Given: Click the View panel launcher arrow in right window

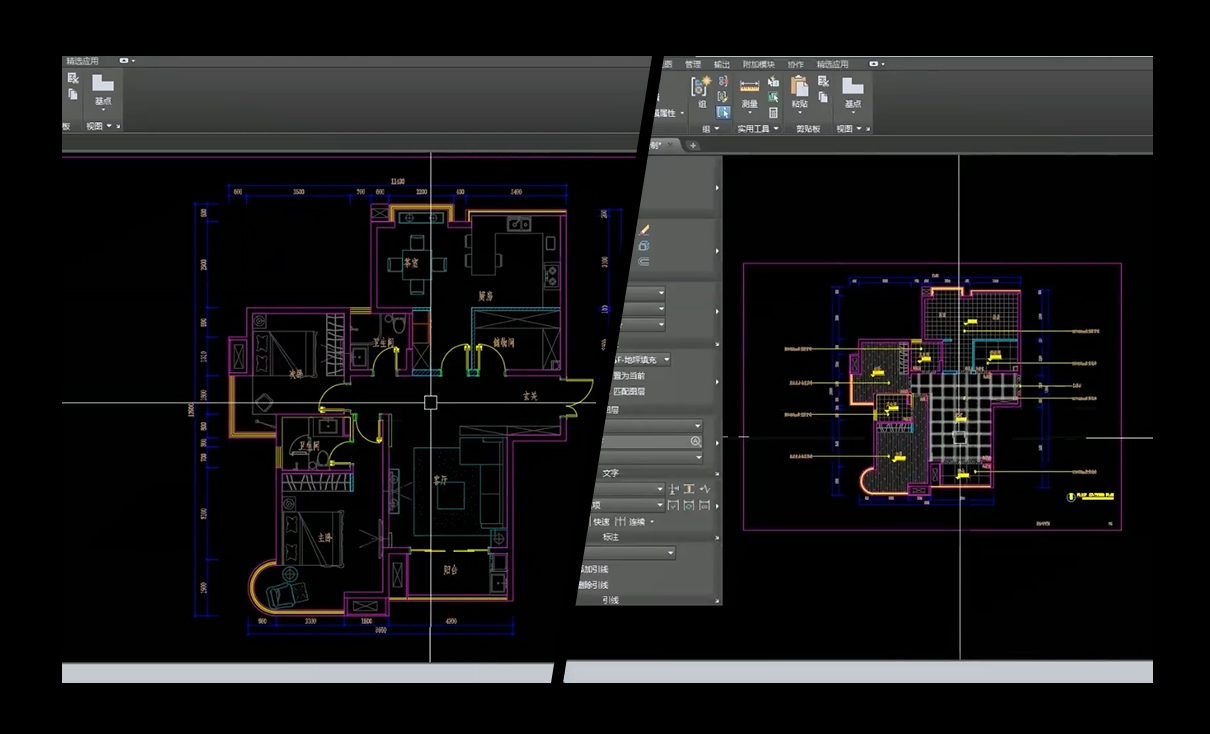Looking at the screenshot, I should 868,129.
